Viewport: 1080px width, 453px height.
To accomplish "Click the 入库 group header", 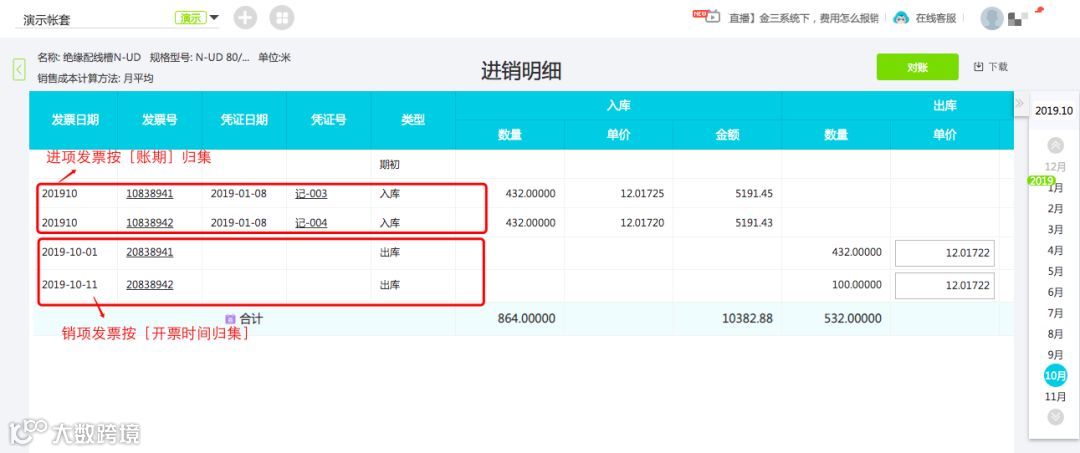I will (619, 105).
